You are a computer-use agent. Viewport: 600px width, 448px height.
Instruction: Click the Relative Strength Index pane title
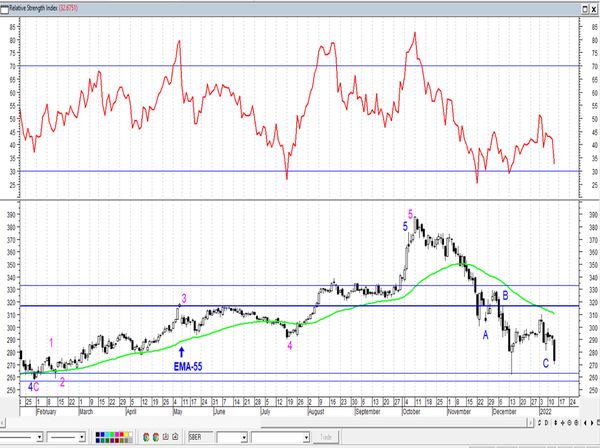(x=33, y=8)
